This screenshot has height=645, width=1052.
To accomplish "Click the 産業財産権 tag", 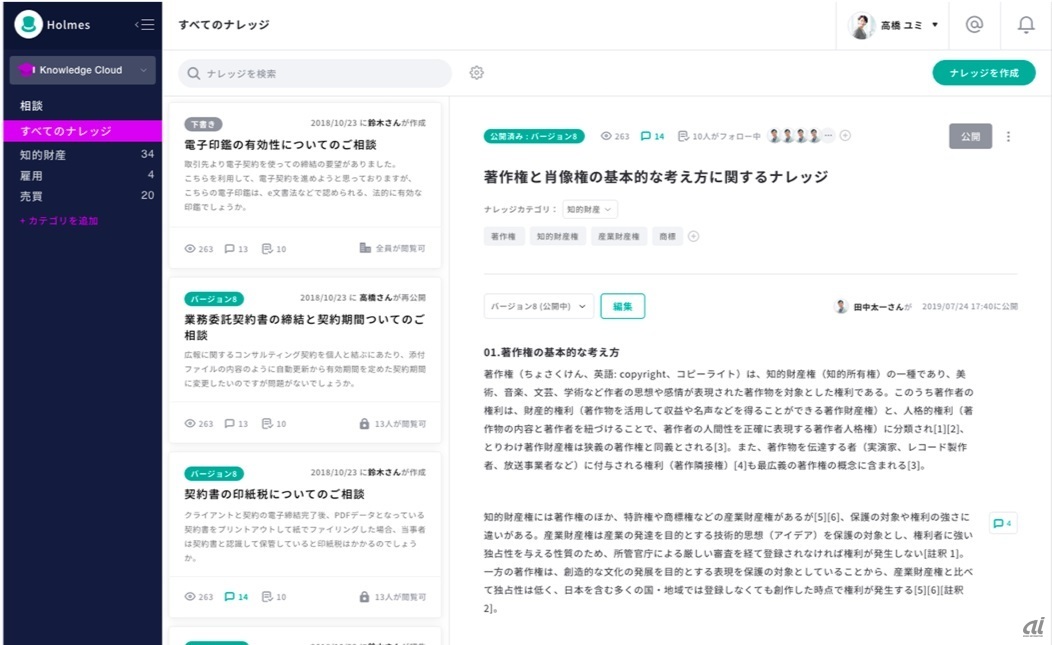I will coord(619,236).
